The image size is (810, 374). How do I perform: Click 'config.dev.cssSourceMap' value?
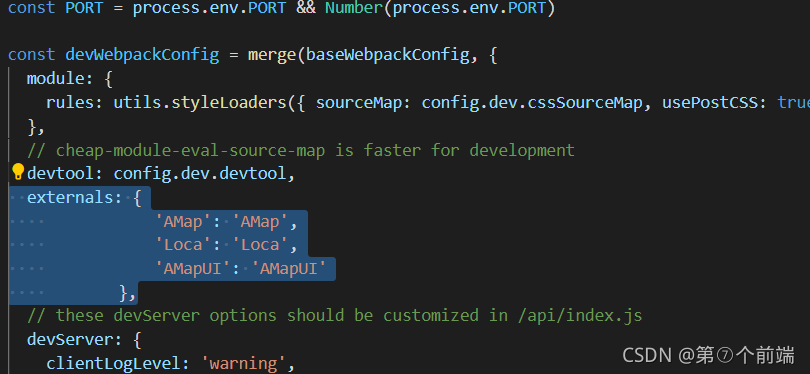(532, 103)
